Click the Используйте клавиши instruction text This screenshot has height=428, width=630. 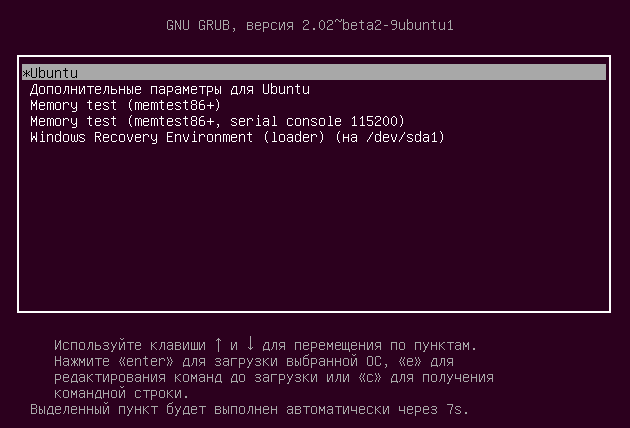click(130, 345)
